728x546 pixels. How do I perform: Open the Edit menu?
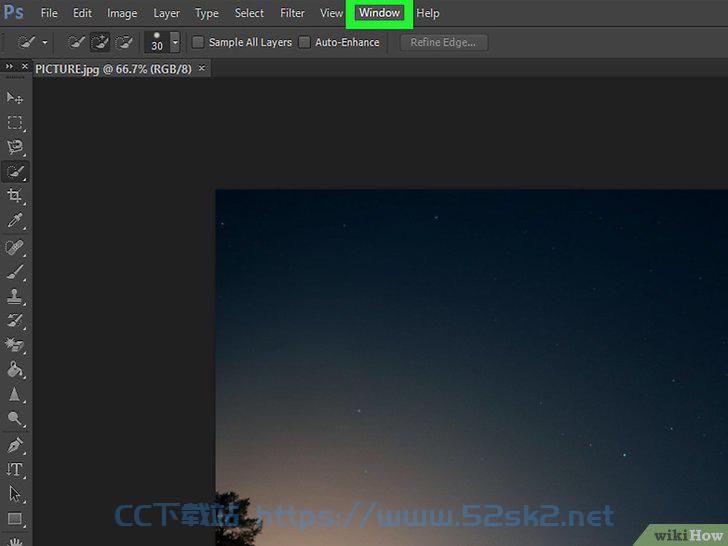coord(82,13)
